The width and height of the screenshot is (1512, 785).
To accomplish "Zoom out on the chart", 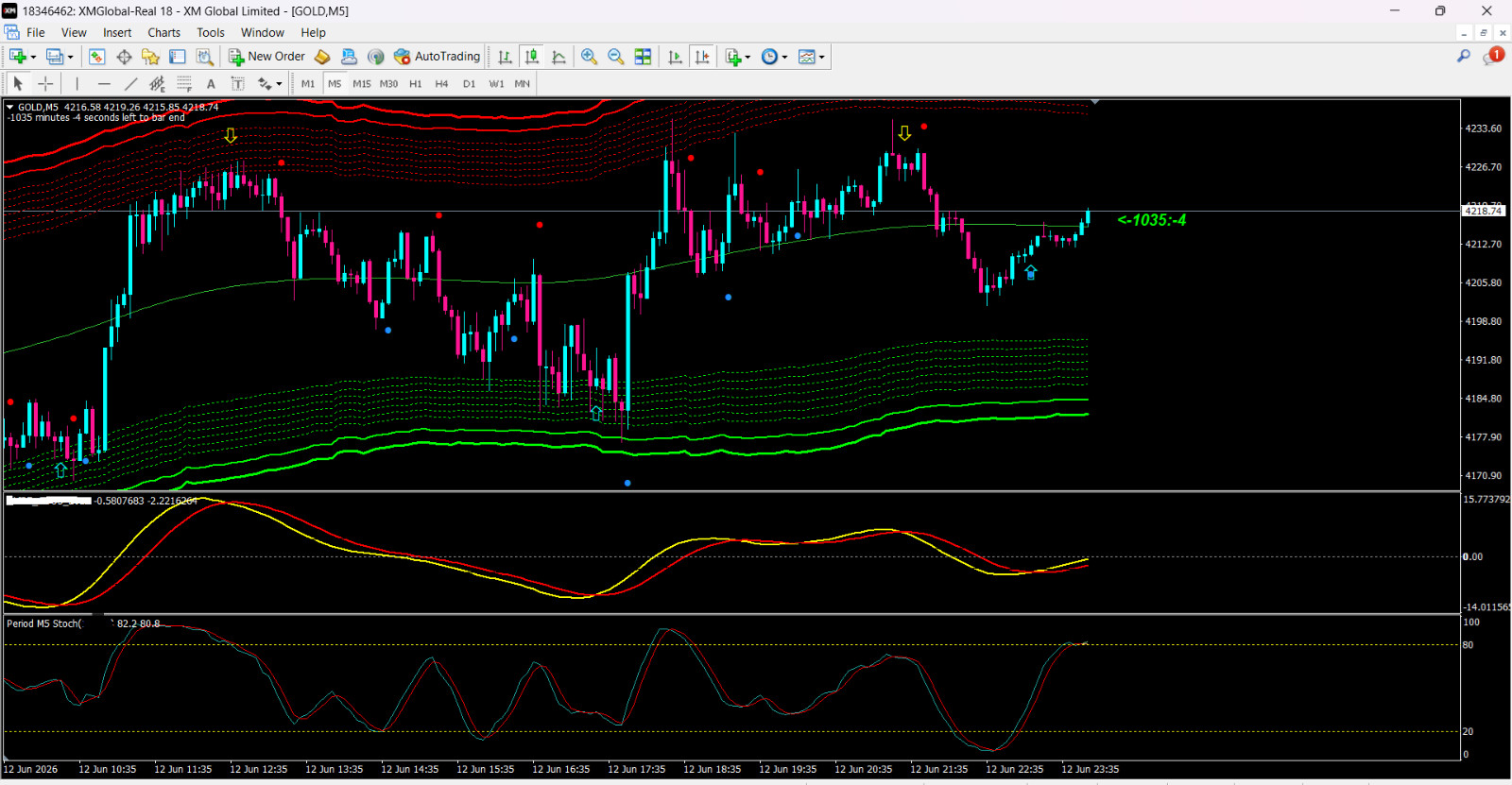I will coord(616,57).
